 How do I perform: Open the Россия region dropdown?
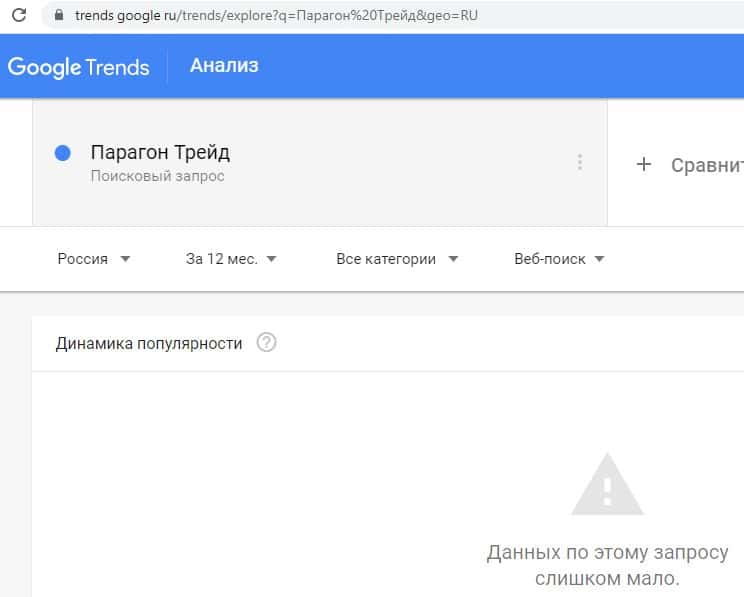pyautogui.click(x=94, y=259)
